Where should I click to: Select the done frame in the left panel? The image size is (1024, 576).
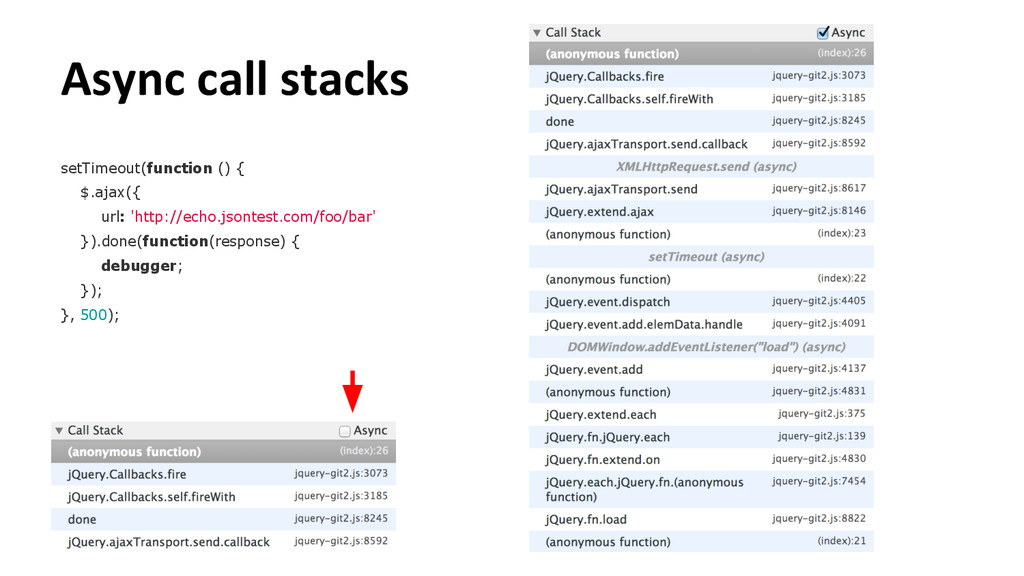(223, 519)
